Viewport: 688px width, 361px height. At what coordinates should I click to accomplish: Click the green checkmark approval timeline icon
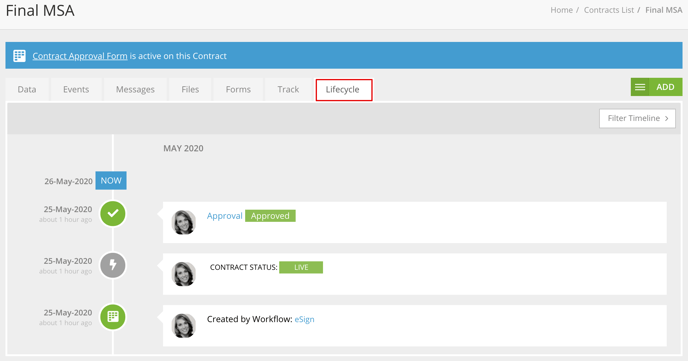[x=113, y=214]
